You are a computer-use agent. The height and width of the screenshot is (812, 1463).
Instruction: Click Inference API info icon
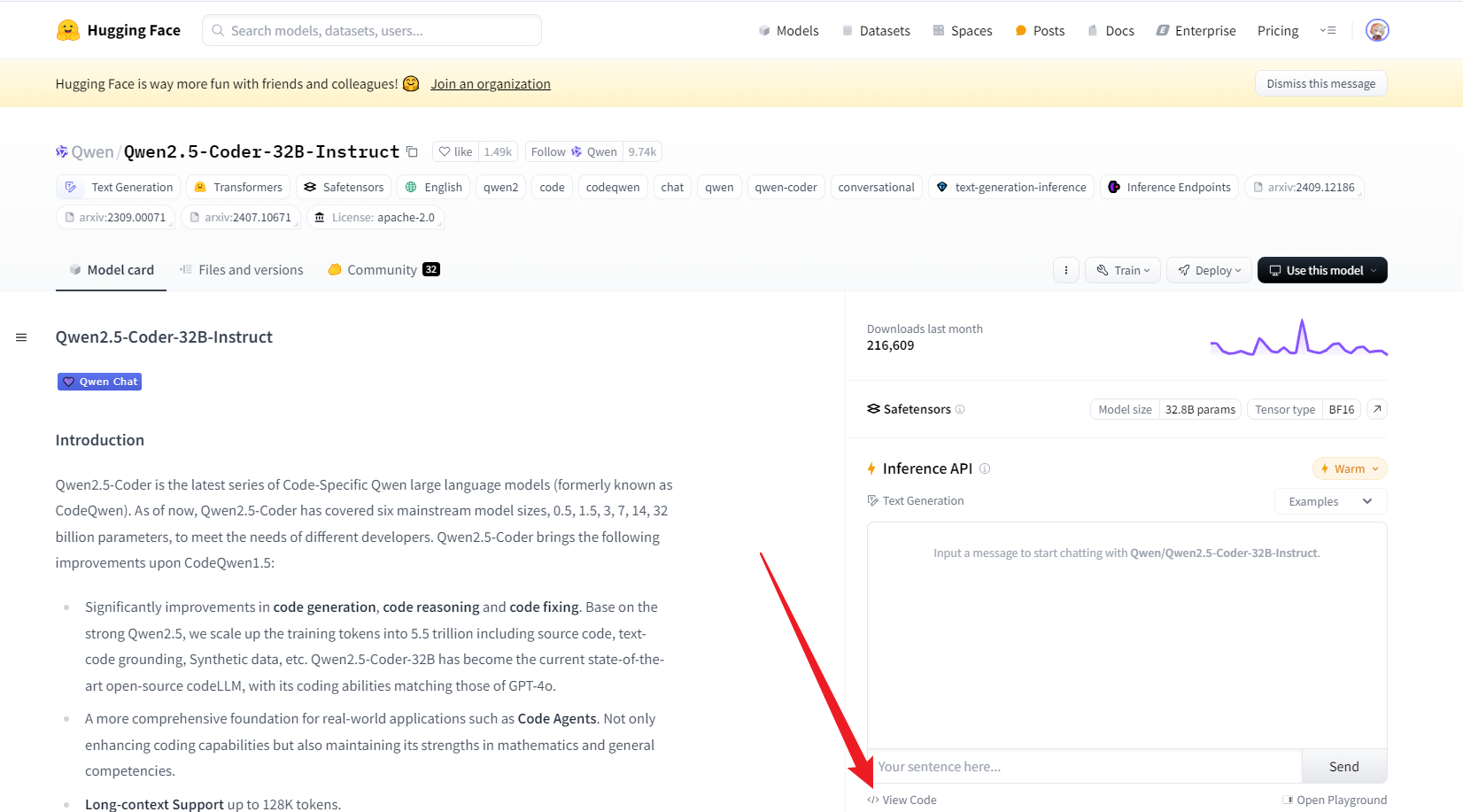pyautogui.click(x=985, y=468)
